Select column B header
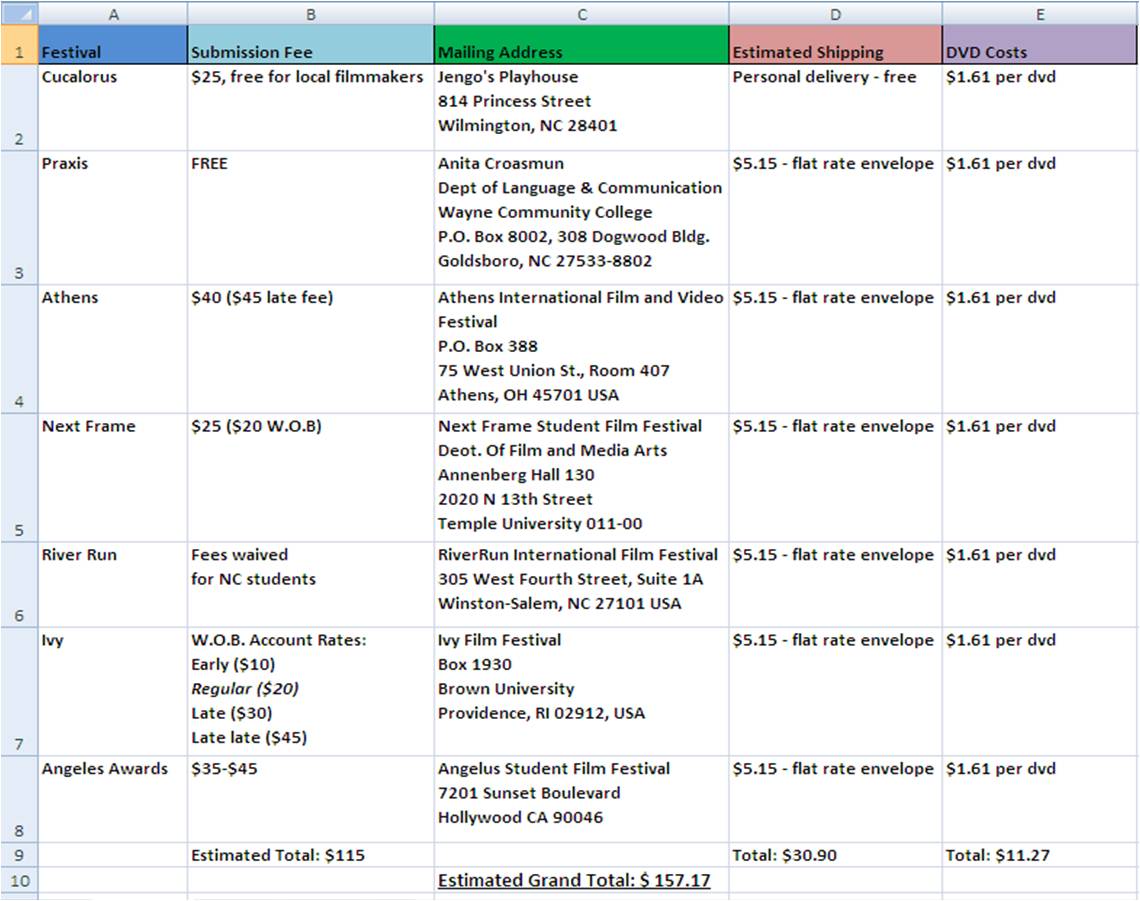Viewport: 1140px width, 901px height. pos(310,14)
